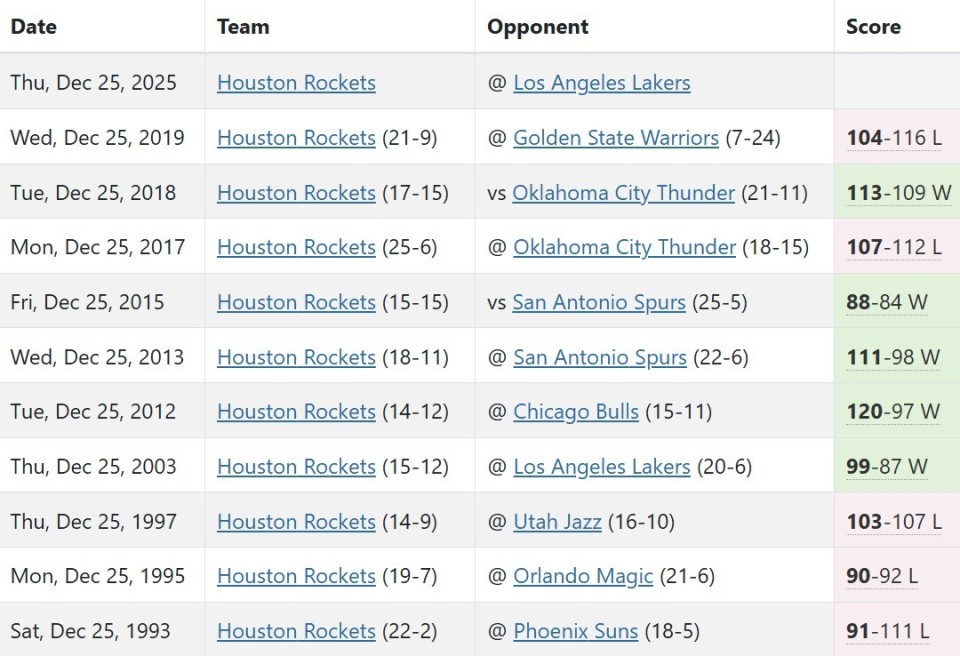Sort table by Date column header

pos(32,27)
